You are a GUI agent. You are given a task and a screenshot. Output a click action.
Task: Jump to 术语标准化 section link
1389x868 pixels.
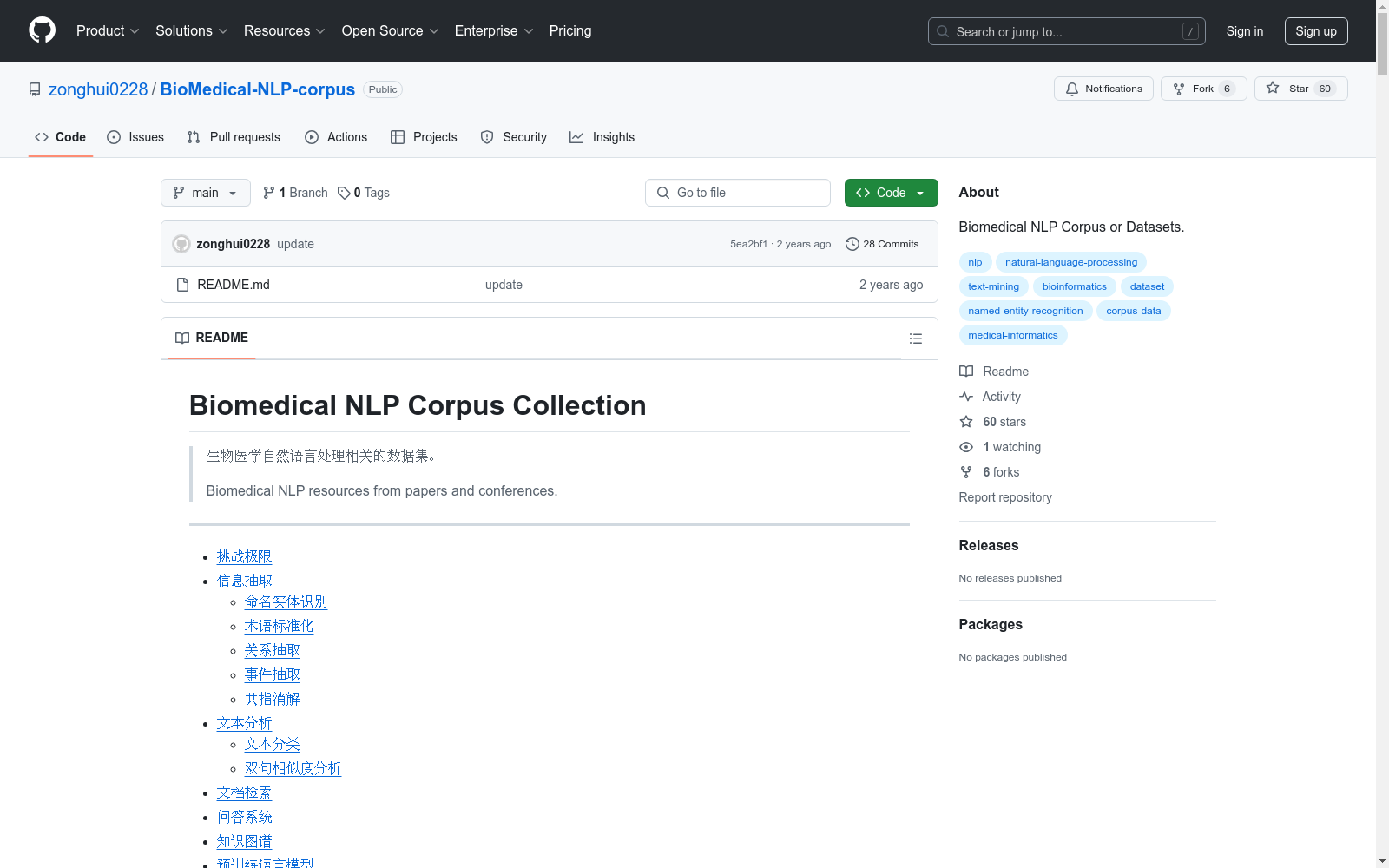(279, 626)
